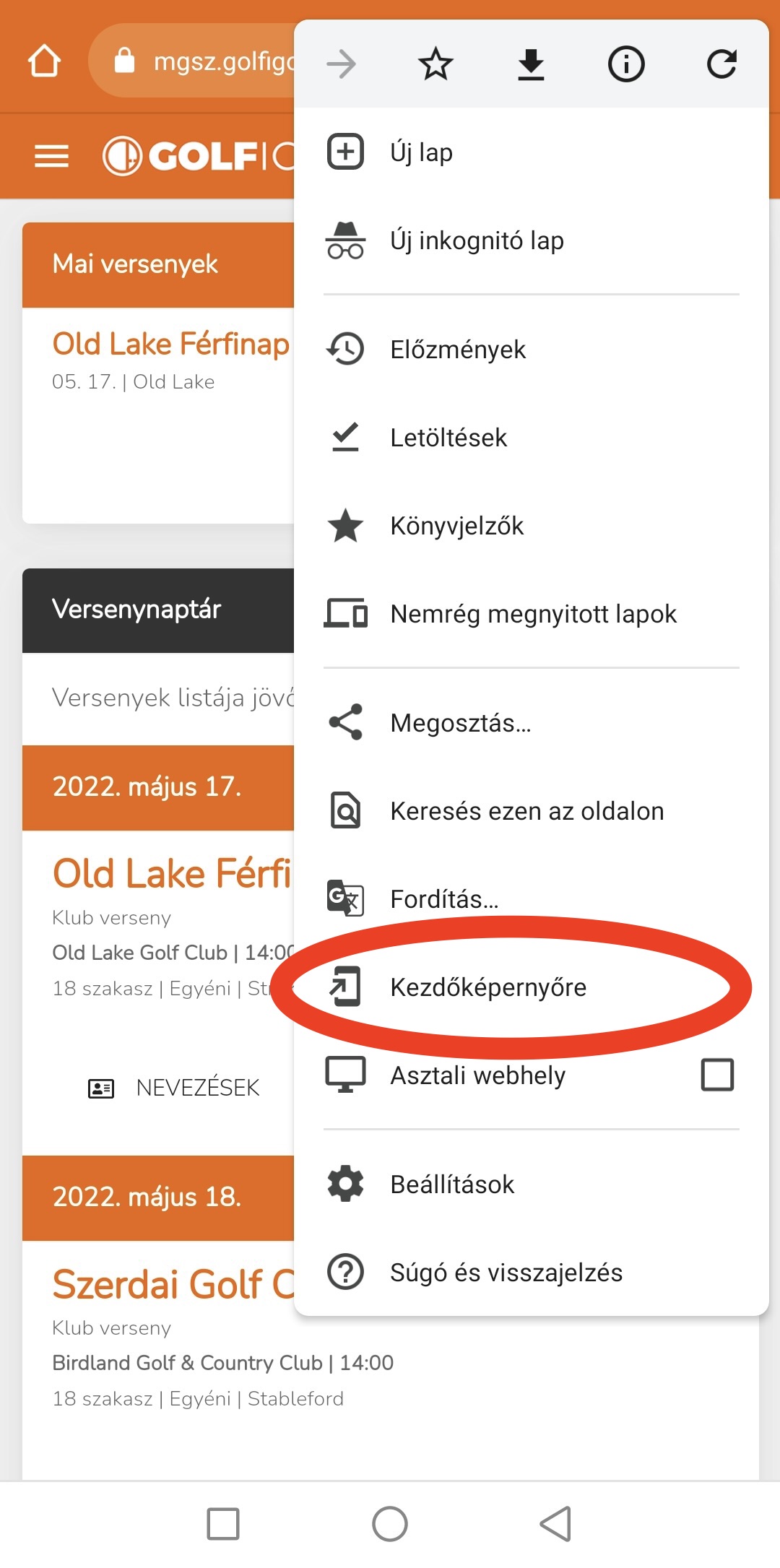Reload the page with refresh icon
The width and height of the screenshot is (780, 1568).
[x=721, y=64]
